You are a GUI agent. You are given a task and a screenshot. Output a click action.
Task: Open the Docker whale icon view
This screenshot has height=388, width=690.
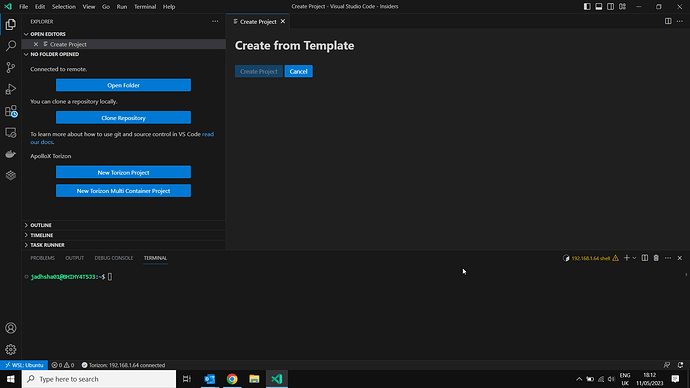point(11,154)
